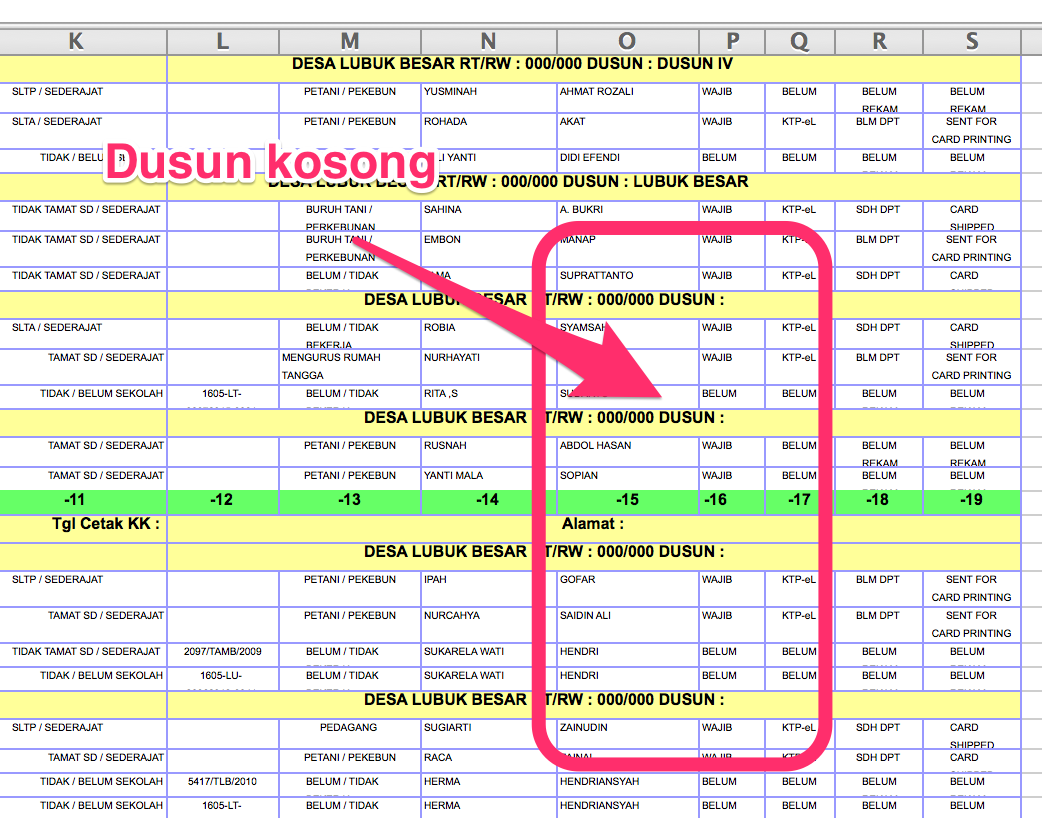Select 'HERMA' in the 5417/TLB/2010 row
This screenshot has width=1042, height=818.
[488, 785]
